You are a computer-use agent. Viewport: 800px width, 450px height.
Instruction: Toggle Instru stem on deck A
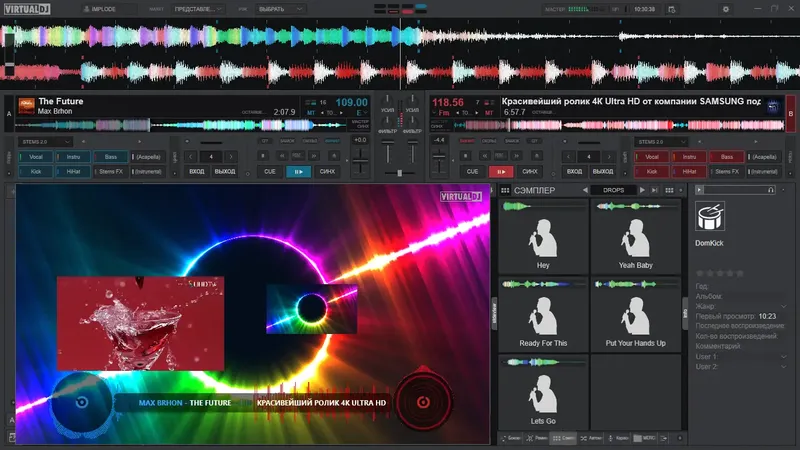click(73, 157)
